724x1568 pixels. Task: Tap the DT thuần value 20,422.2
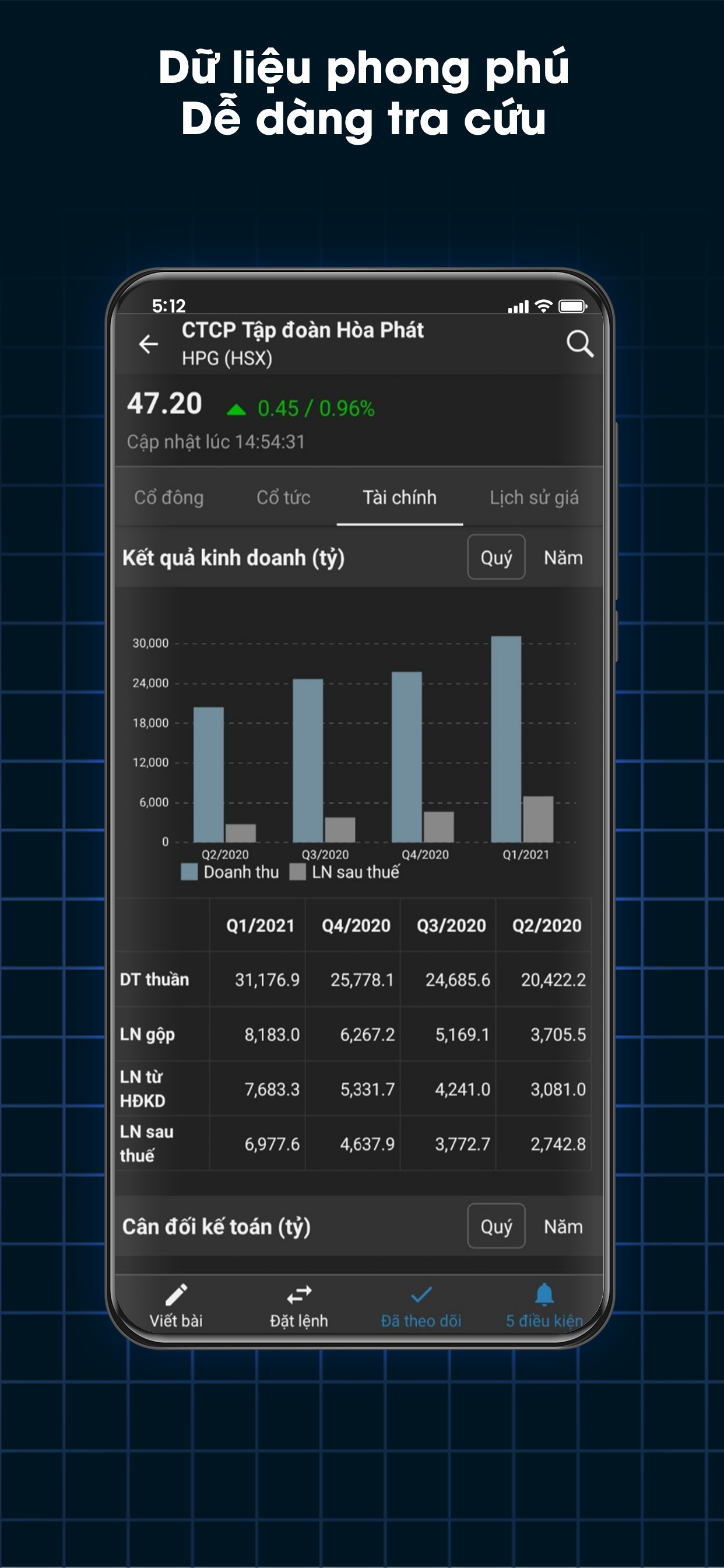pyautogui.click(x=553, y=979)
